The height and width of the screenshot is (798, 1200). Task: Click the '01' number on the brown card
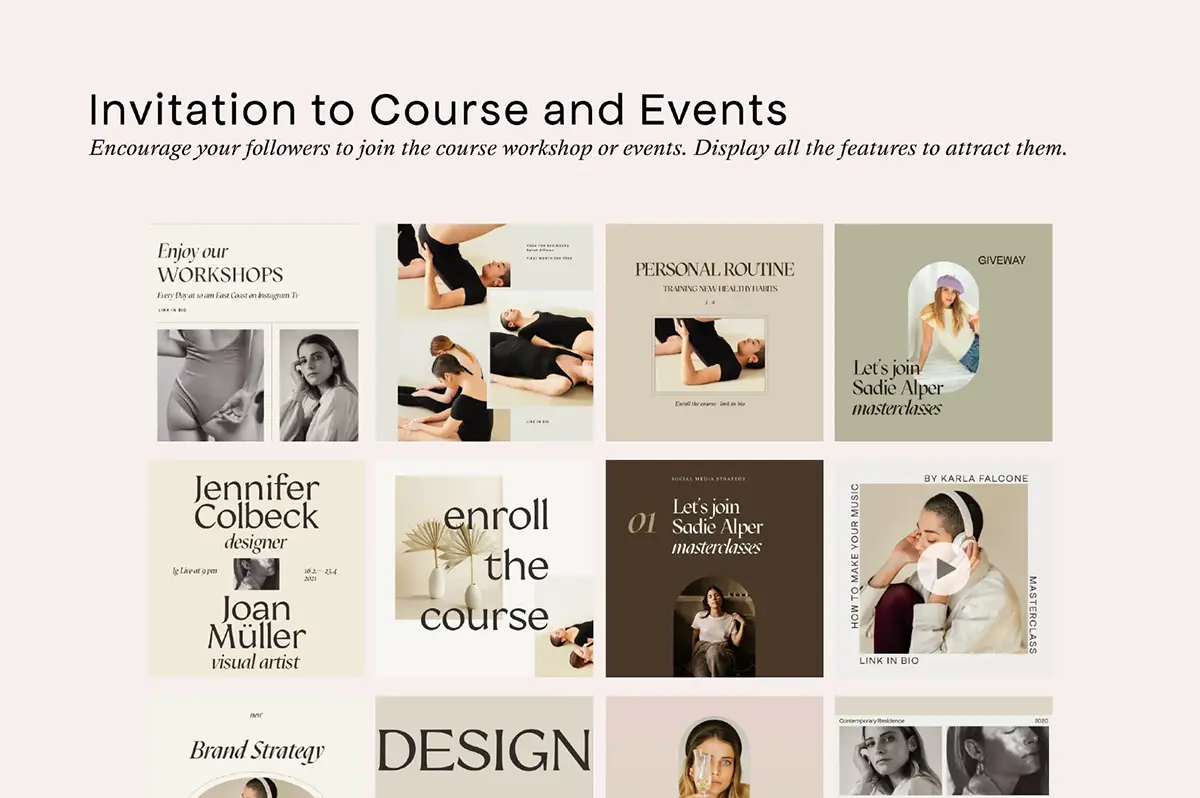641,522
